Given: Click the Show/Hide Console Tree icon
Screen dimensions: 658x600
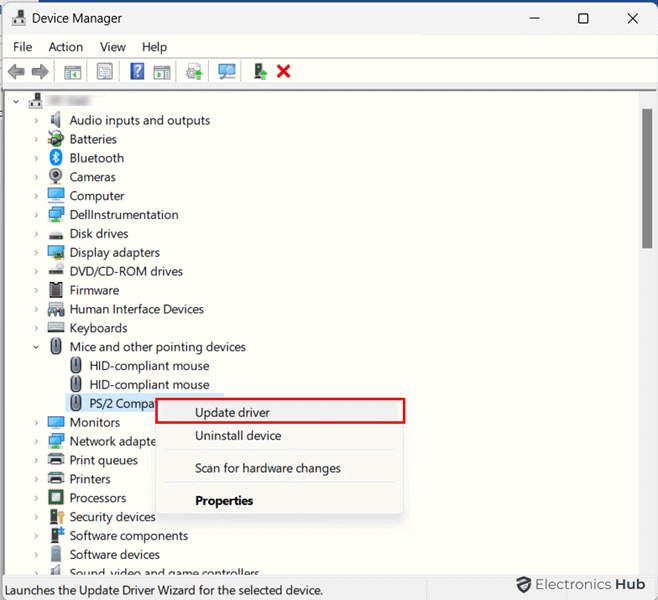Looking at the screenshot, I should (72, 72).
